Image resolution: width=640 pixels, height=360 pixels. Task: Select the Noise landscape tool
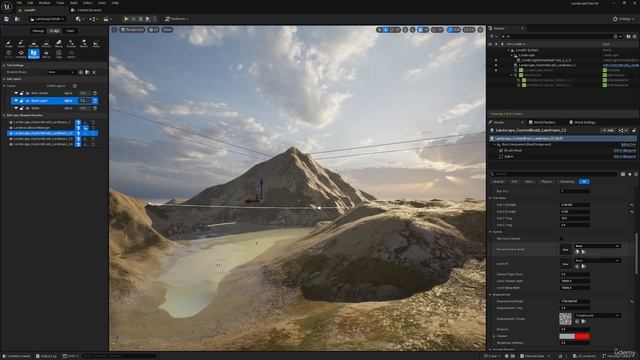point(96,44)
